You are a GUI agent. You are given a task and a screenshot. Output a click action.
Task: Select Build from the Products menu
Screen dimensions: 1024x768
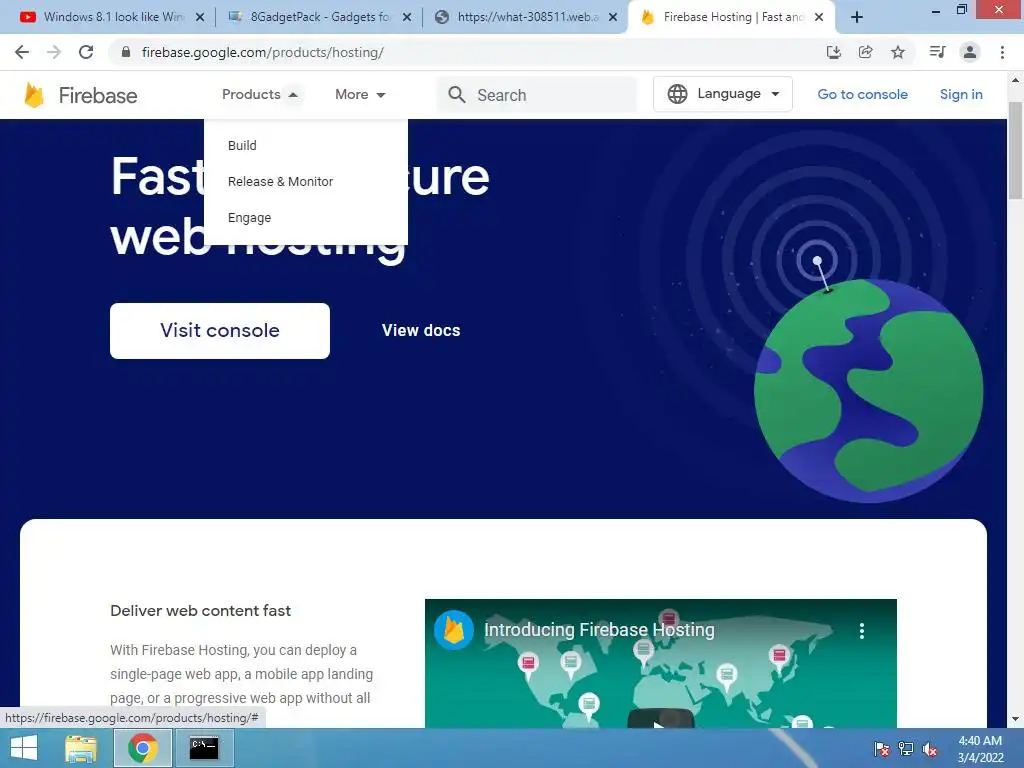(242, 146)
